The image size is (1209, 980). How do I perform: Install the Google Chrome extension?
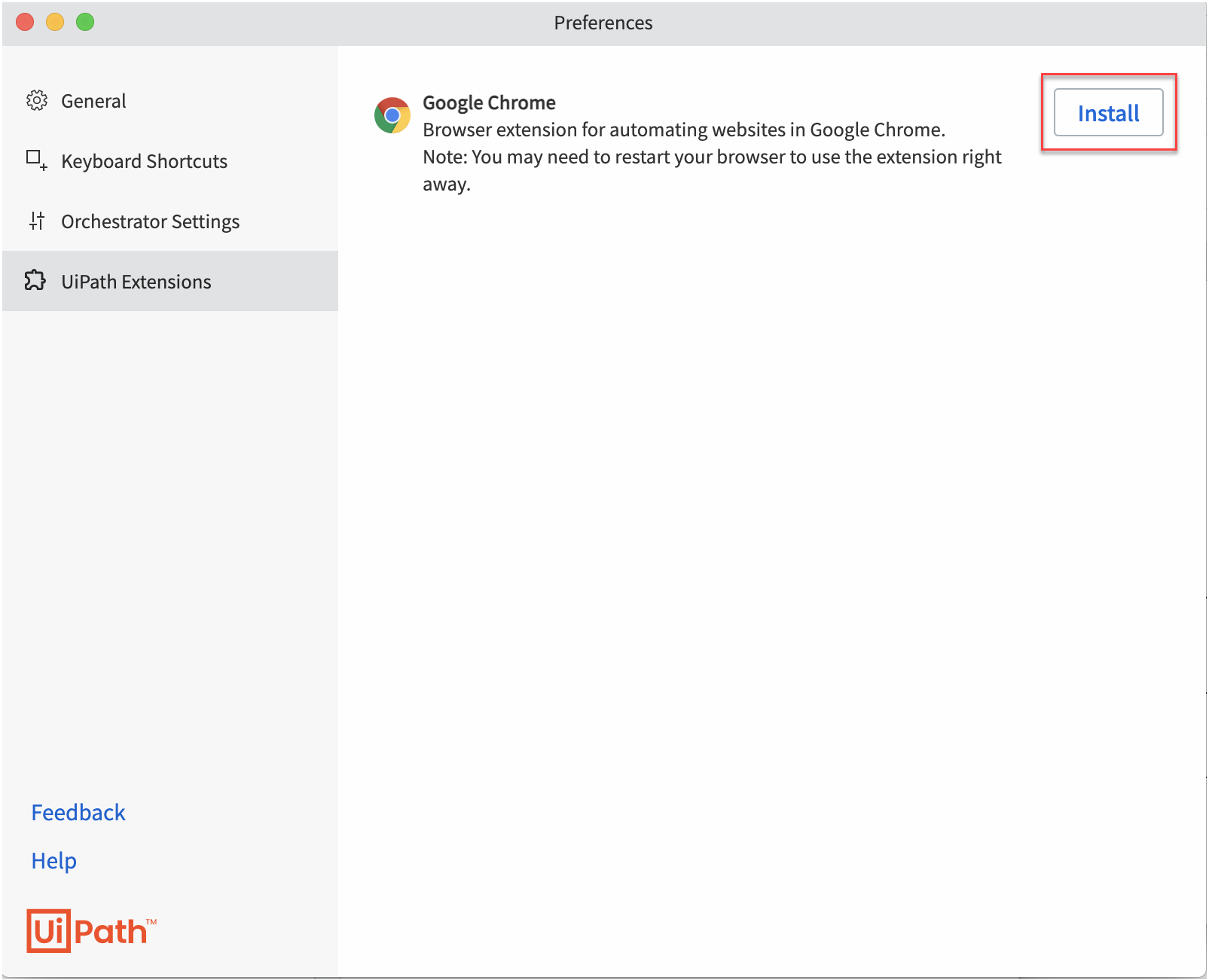1107,113
